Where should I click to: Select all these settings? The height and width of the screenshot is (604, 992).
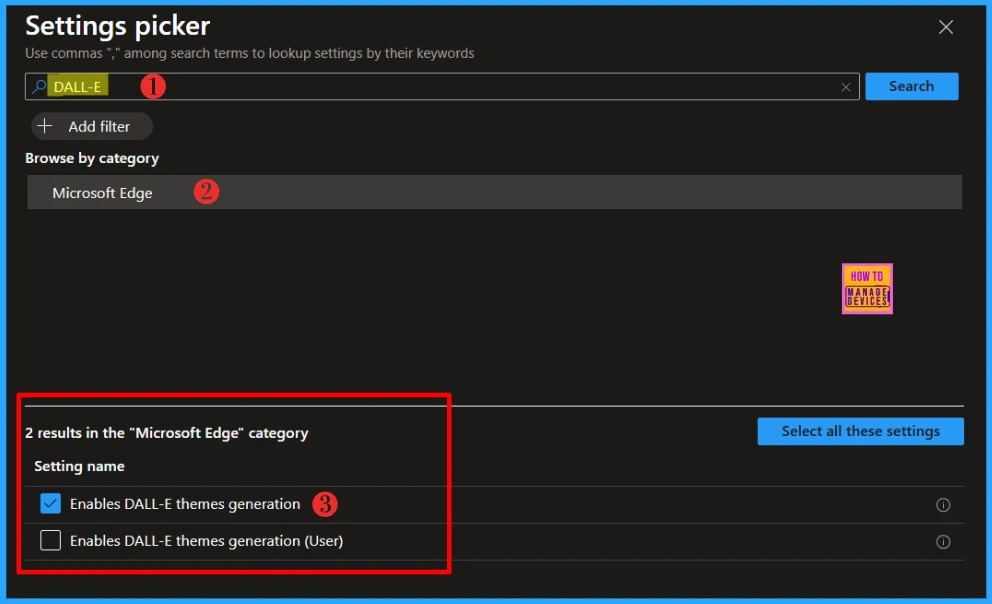[x=860, y=431]
